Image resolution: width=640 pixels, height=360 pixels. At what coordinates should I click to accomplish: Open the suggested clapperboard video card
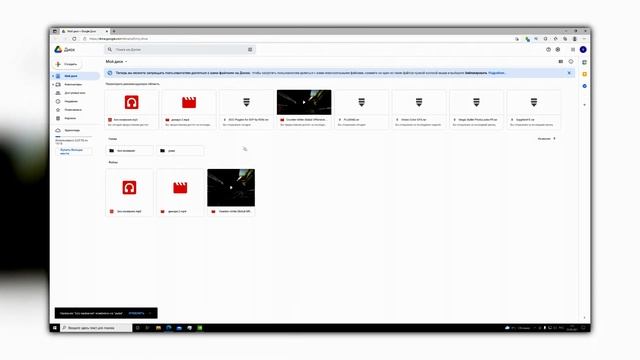click(x=189, y=108)
